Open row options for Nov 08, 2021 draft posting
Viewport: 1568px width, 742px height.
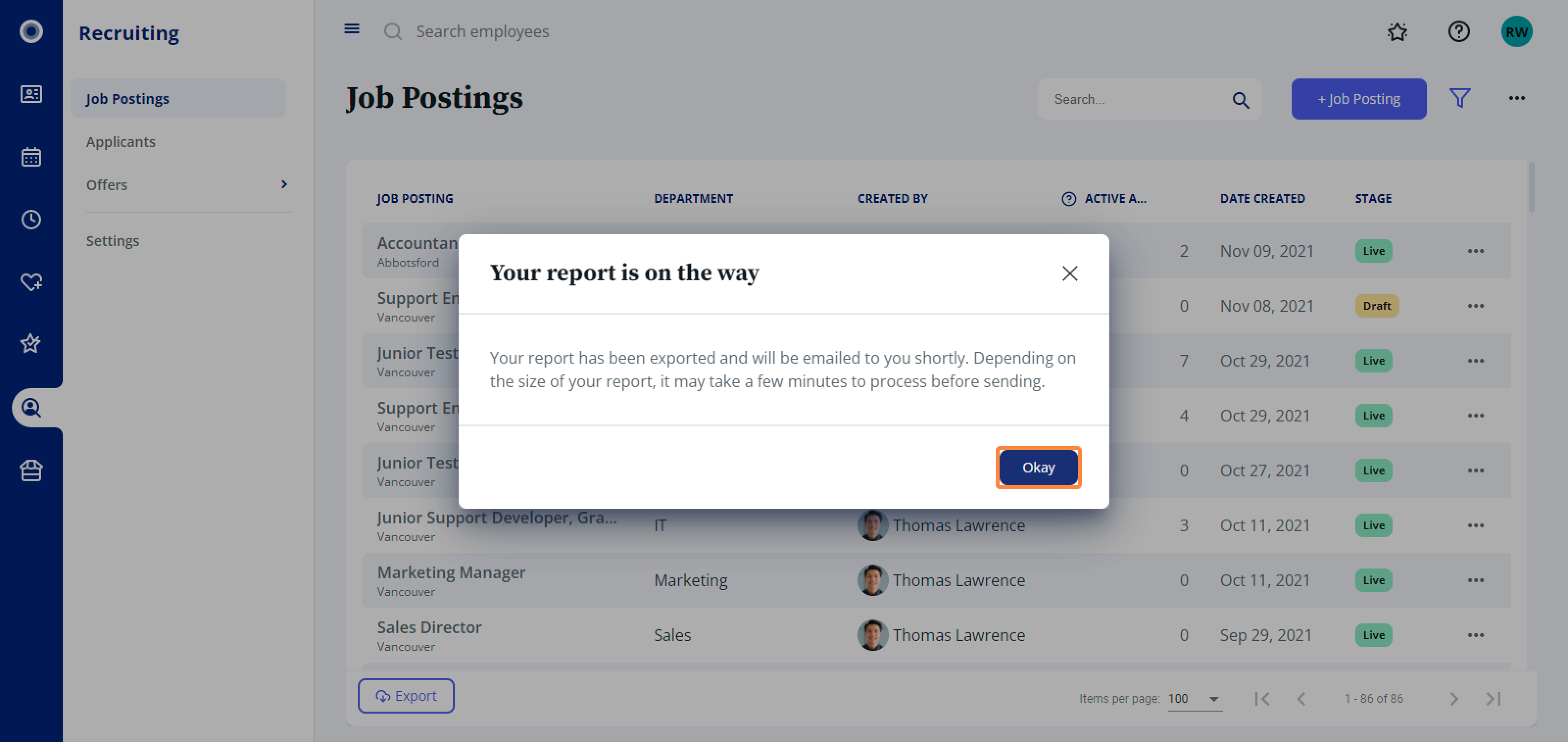1475,305
